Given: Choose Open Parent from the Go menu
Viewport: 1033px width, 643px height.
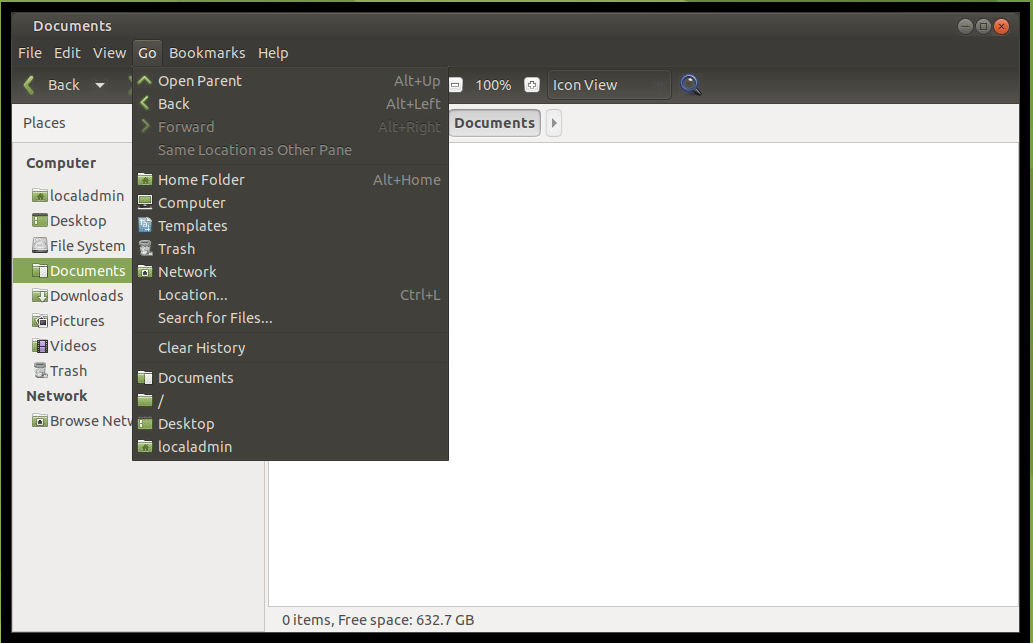Looking at the screenshot, I should [x=200, y=81].
